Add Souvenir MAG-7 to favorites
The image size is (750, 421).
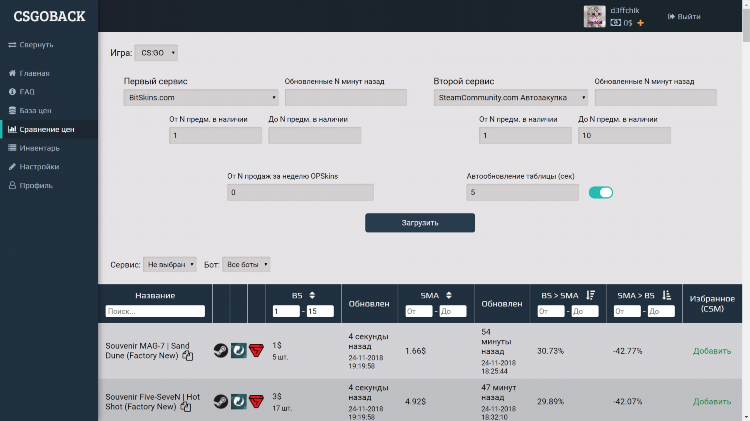click(712, 351)
